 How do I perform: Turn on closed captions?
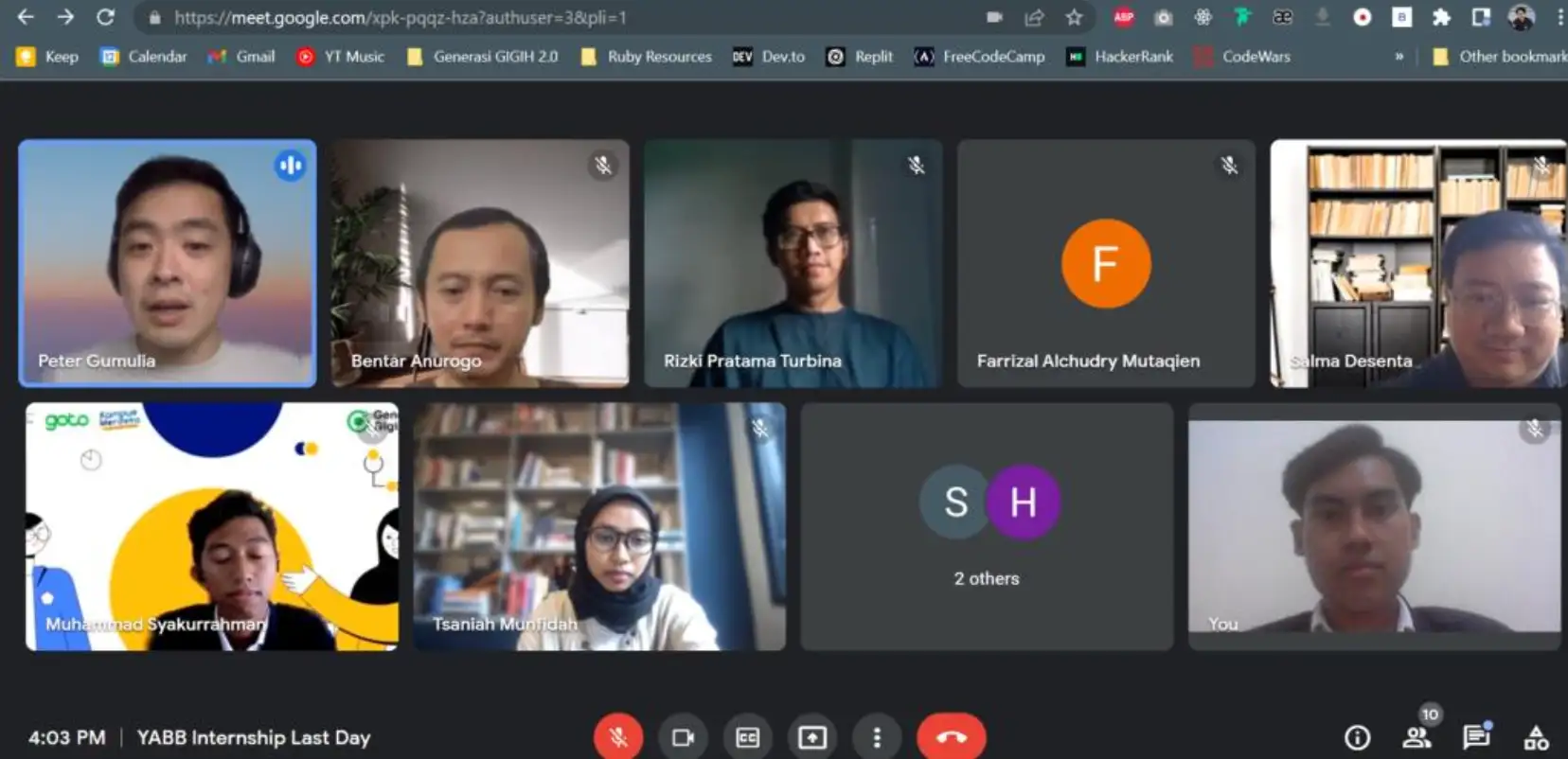pos(747,737)
